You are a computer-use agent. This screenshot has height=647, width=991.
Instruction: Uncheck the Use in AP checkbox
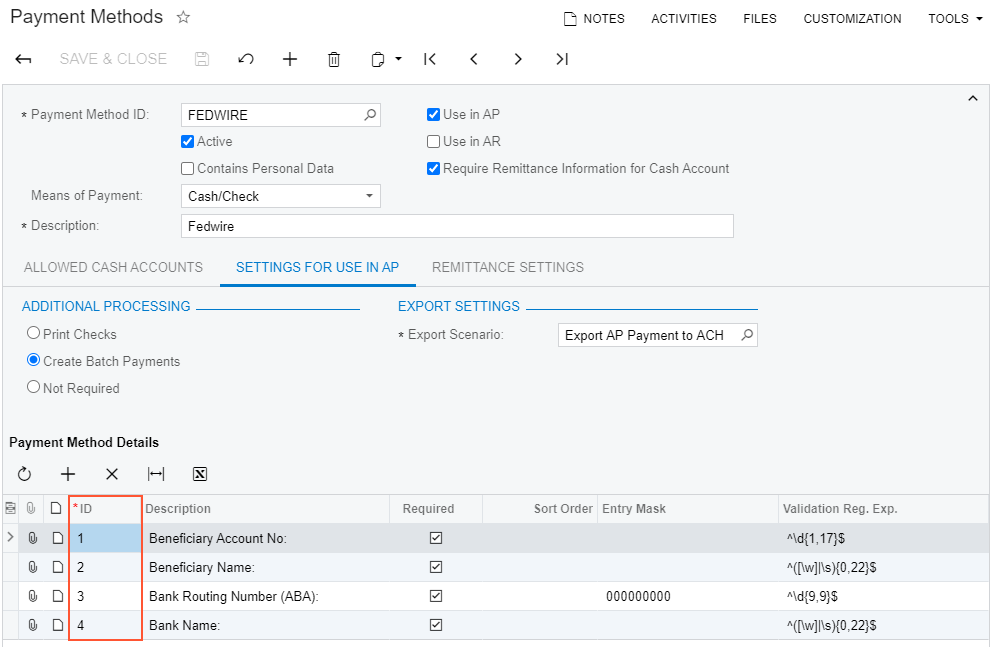tap(433, 114)
